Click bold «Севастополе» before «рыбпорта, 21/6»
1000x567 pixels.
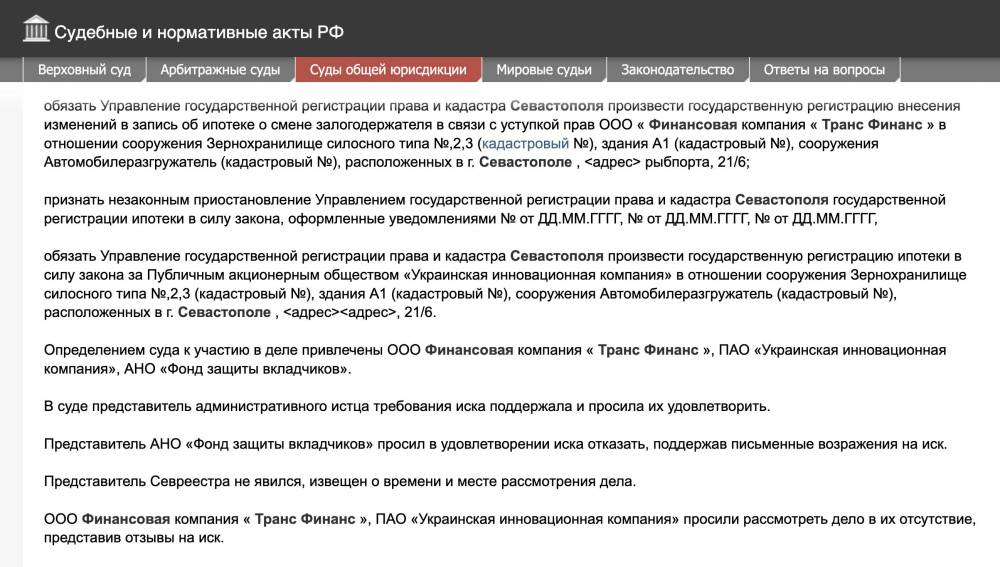(x=525, y=162)
